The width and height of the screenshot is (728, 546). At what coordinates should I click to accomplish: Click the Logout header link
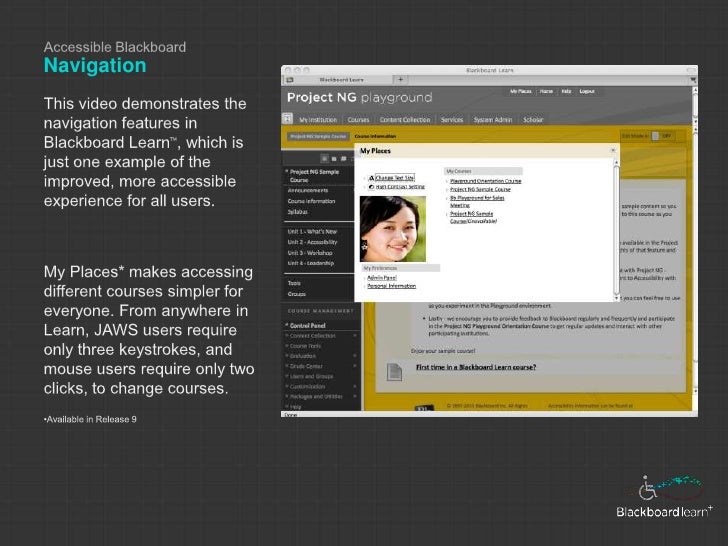(x=587, y=91)
